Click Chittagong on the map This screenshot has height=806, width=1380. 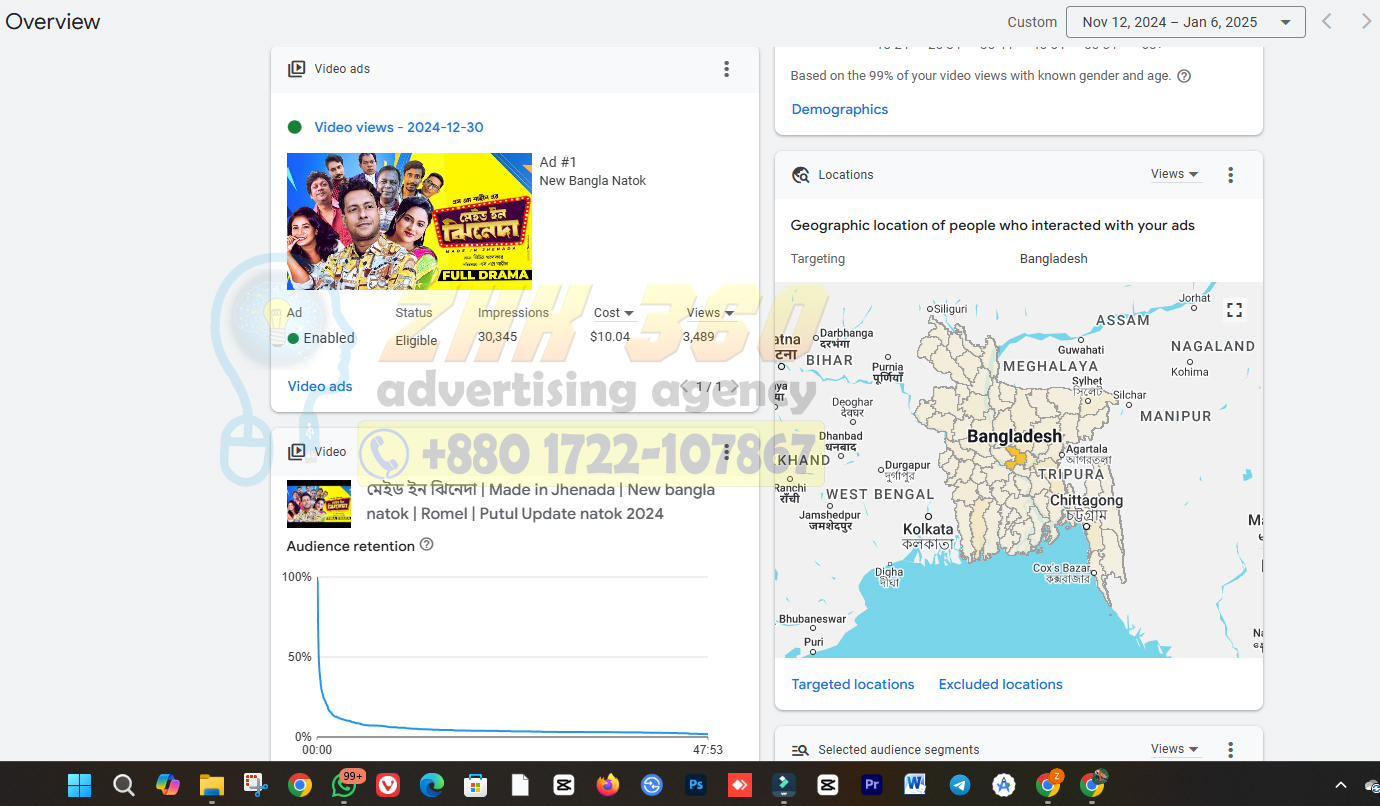(1086, 500)
